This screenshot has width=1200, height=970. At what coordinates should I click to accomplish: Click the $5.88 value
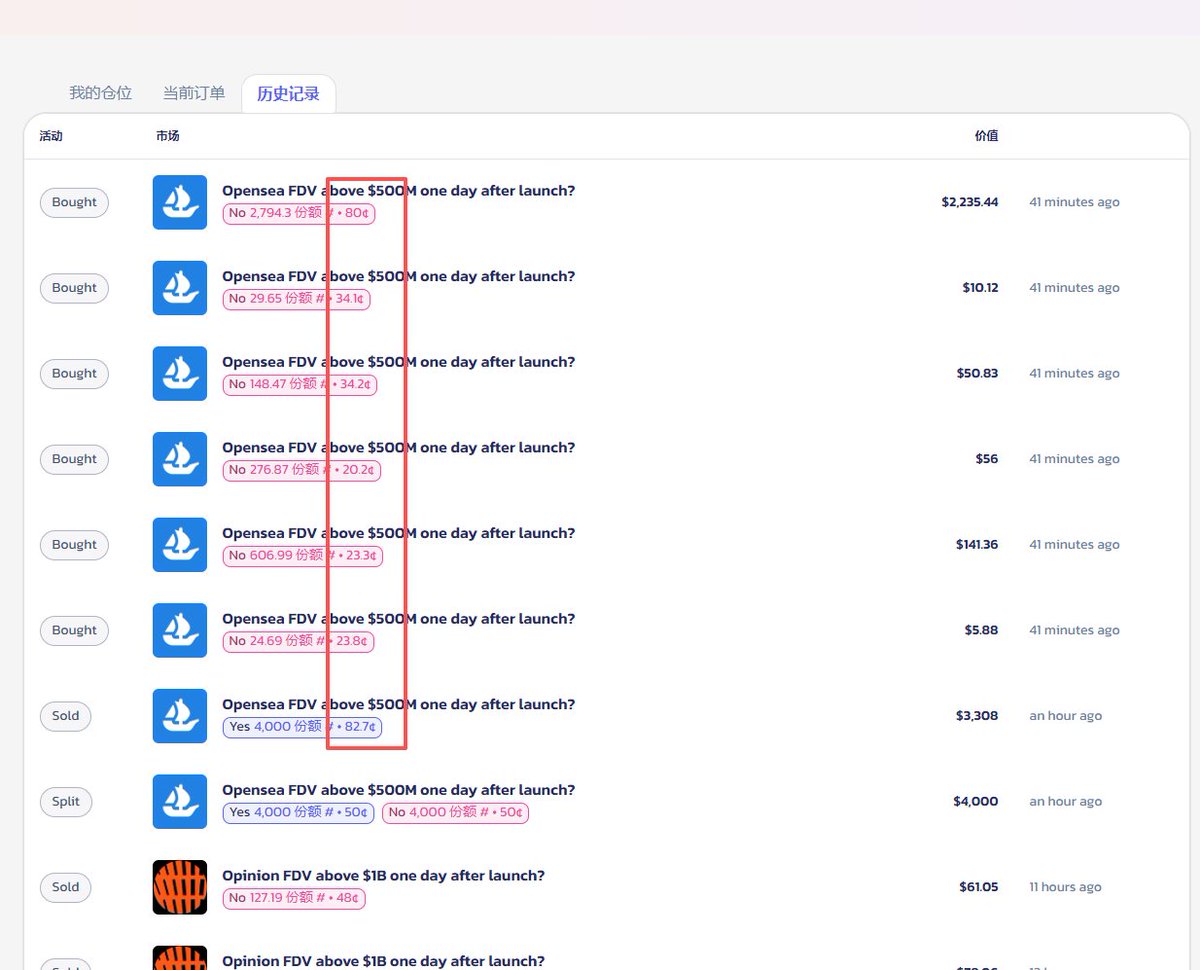tap(981, 630)
